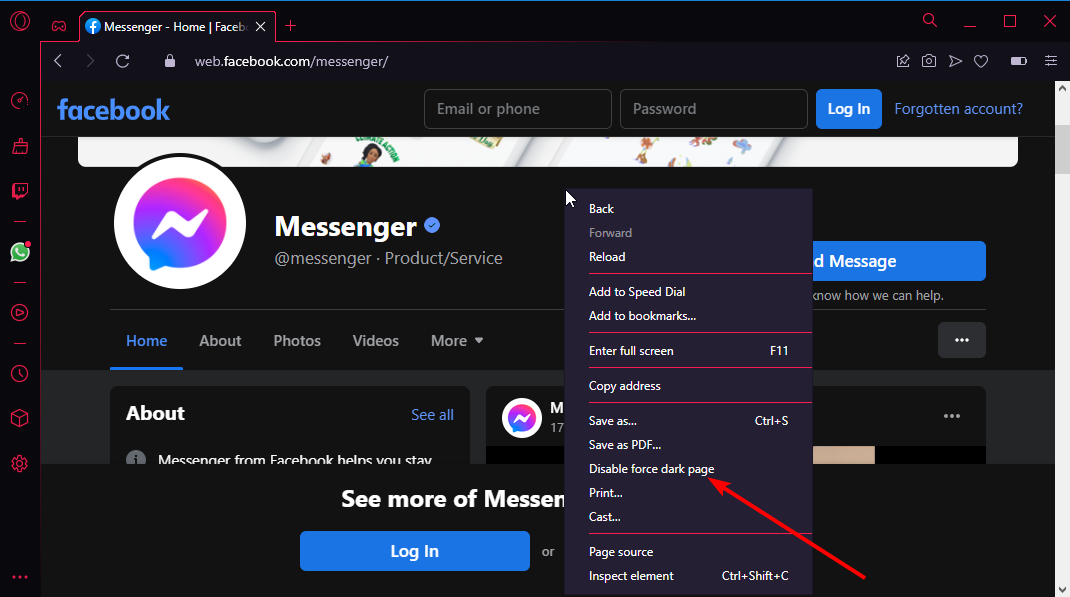Select Inspect element
1070x597 pixels.
click(x=689, y=576)
